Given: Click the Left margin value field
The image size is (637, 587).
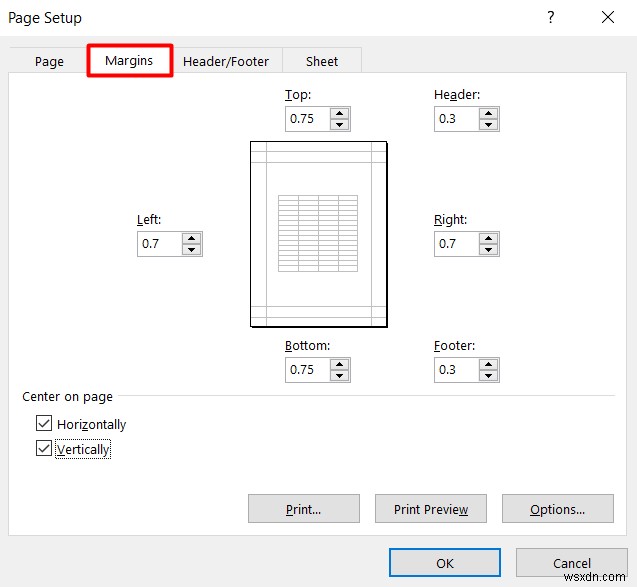Looking at the screenshot, I should 160,244.
